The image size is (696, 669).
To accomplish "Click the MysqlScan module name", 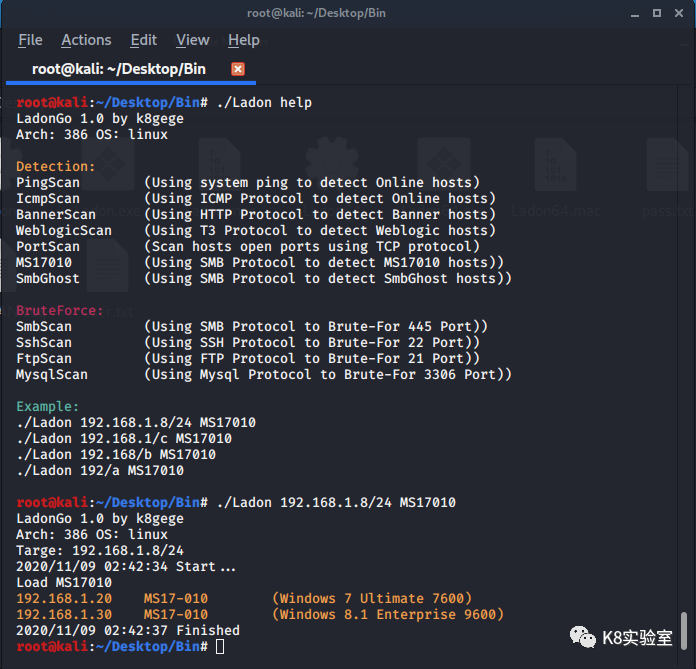I will click(x=52, y=374).
